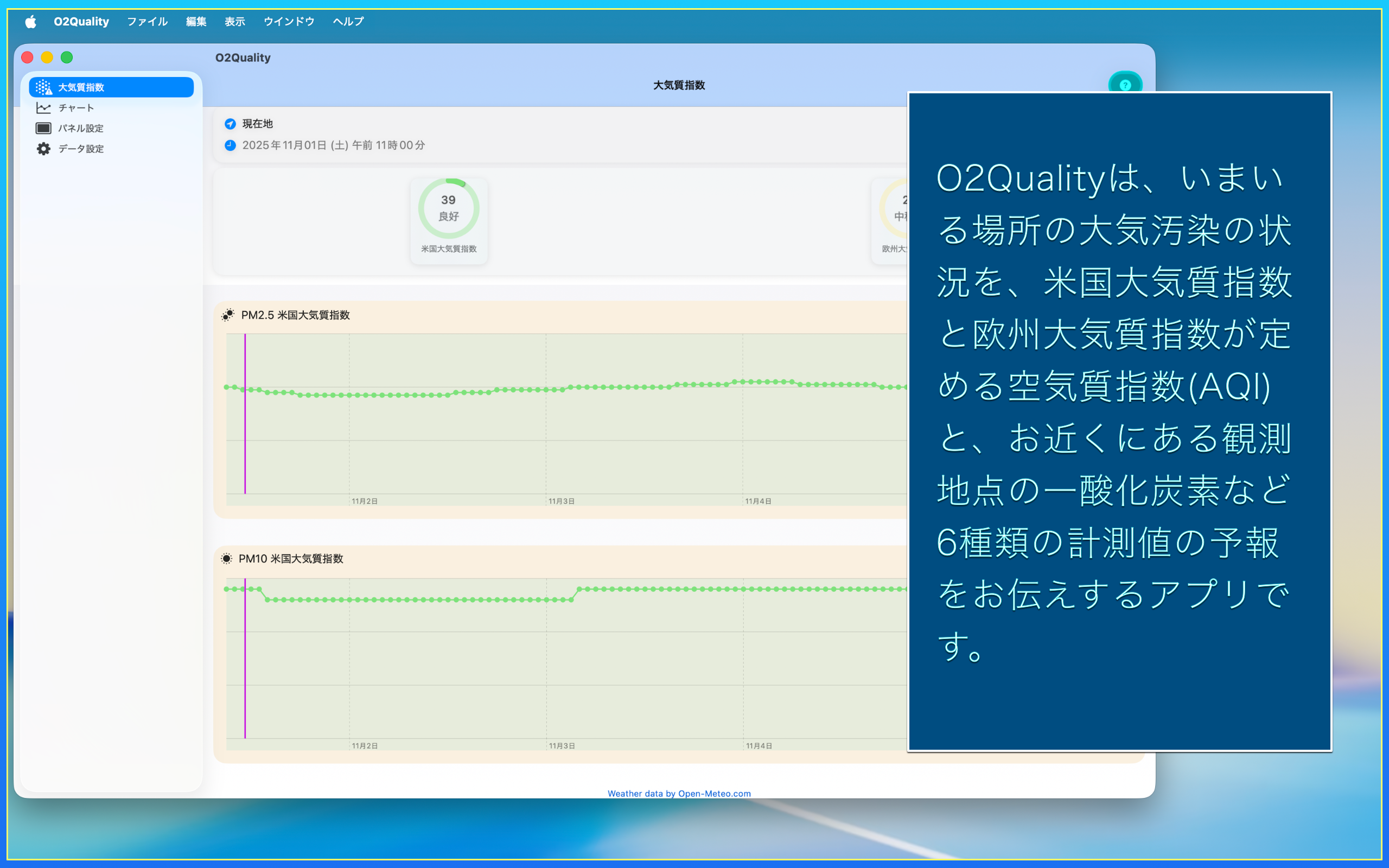Open the ウインドウ menu

pyautogui.click(x=289, y=22)
